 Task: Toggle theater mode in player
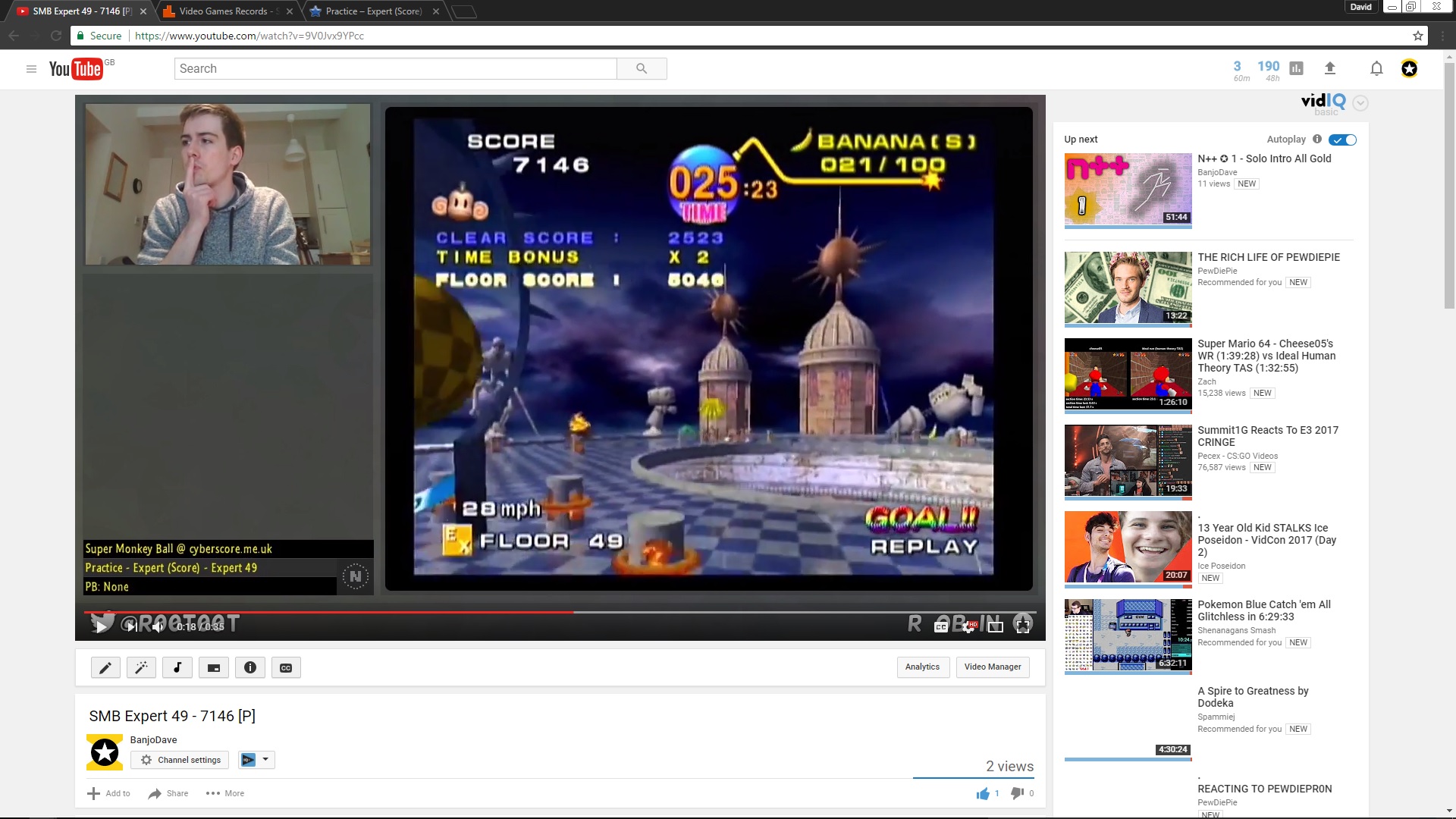[996, 626]
